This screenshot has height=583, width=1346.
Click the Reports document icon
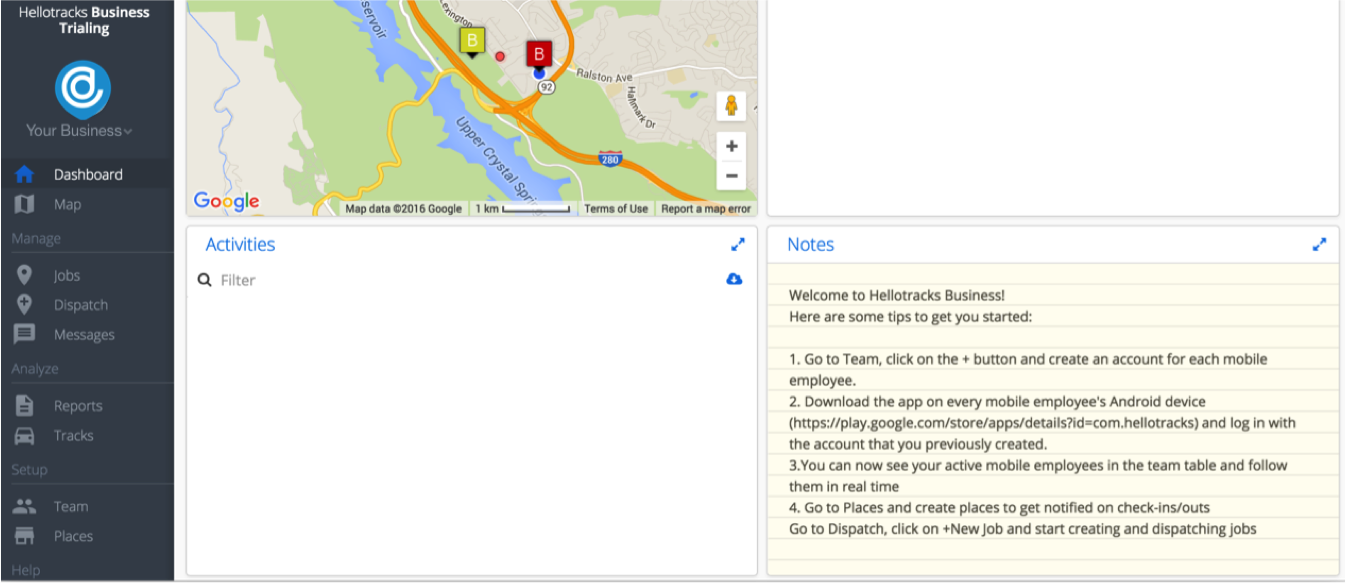coord(25,406)
